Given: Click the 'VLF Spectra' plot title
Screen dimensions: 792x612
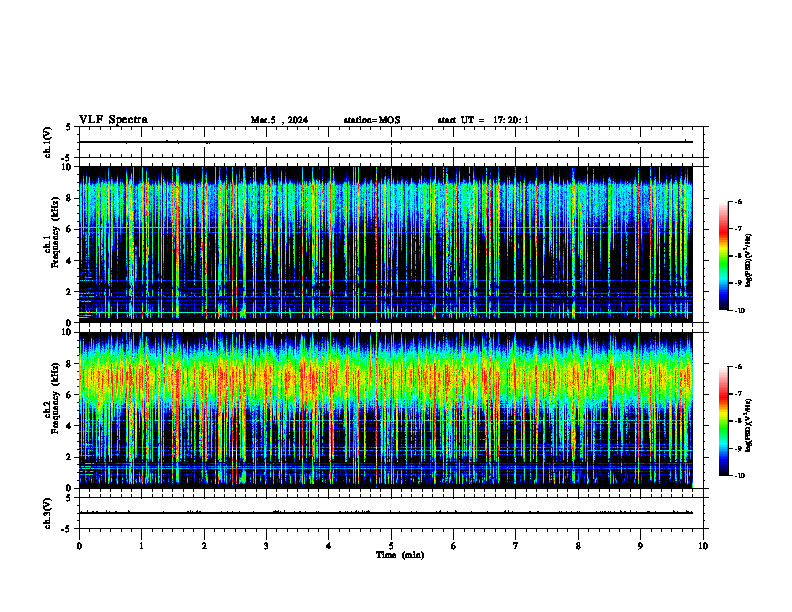Looking at the screenshot, I should point(113,120).
